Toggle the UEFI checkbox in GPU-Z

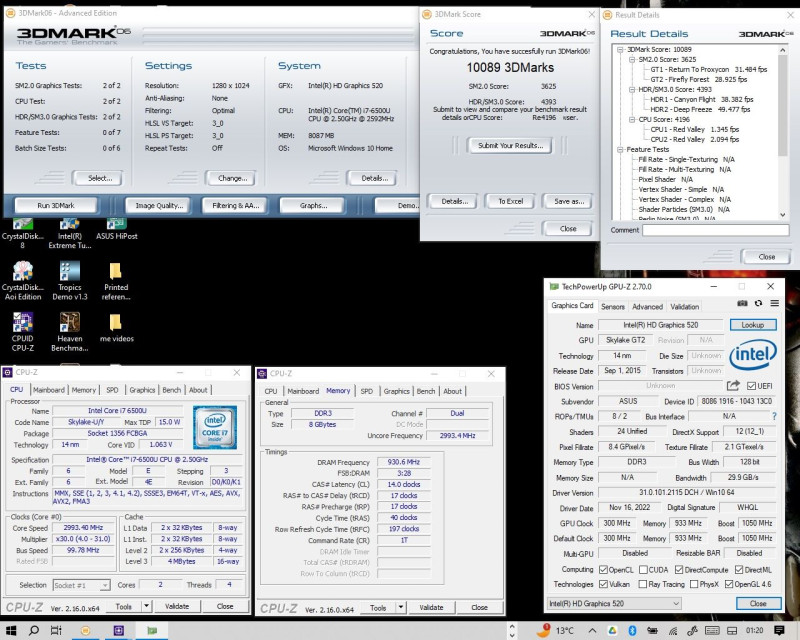(x=751, y=386)
